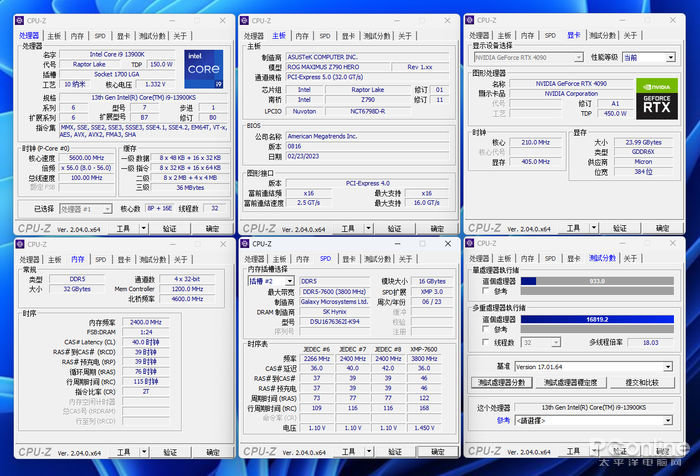Open the 性能等级 dropdown showing 当前
The image size is (700, 476).
649,57
